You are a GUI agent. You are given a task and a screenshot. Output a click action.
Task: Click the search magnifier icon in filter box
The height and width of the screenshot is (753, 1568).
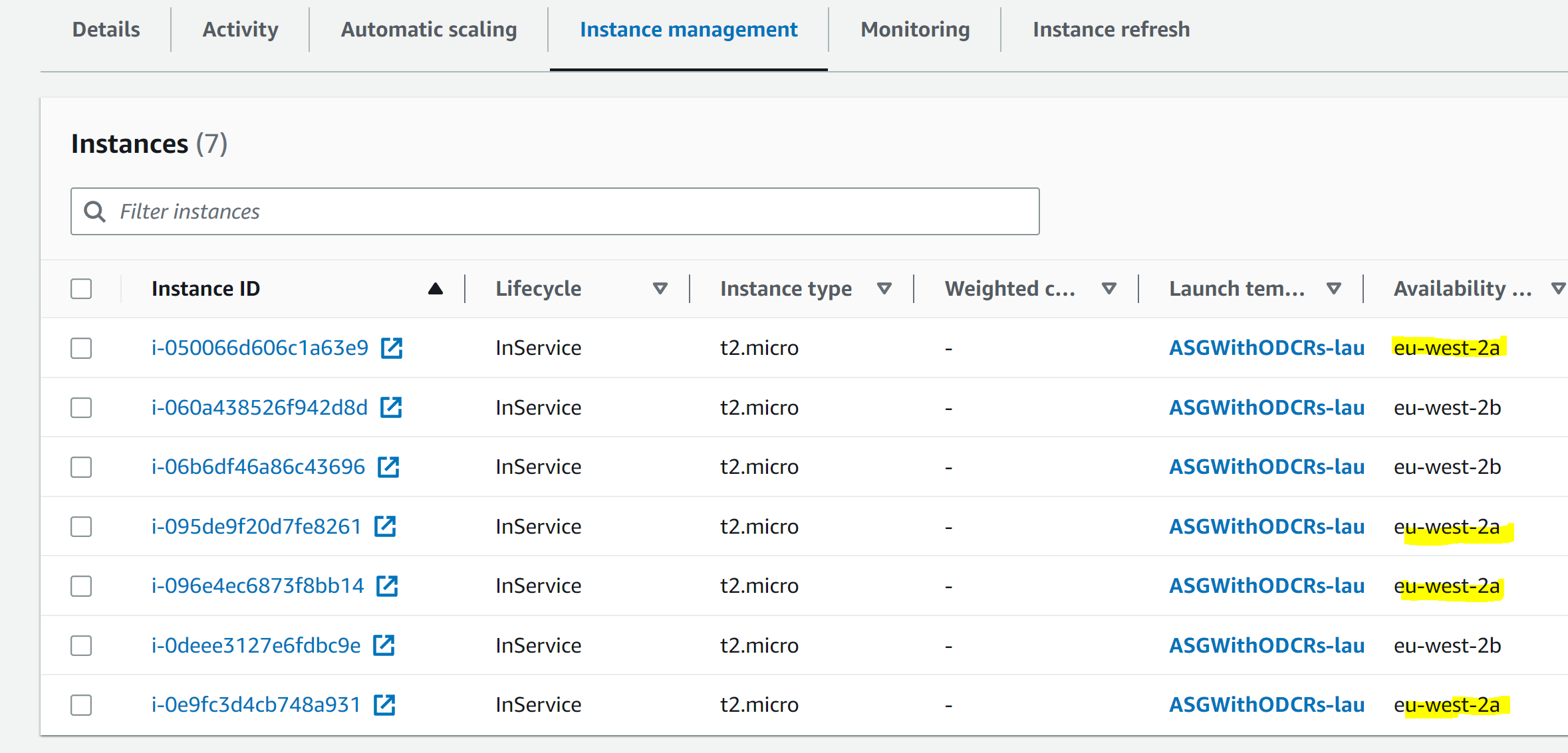click(x=95, y=211)
